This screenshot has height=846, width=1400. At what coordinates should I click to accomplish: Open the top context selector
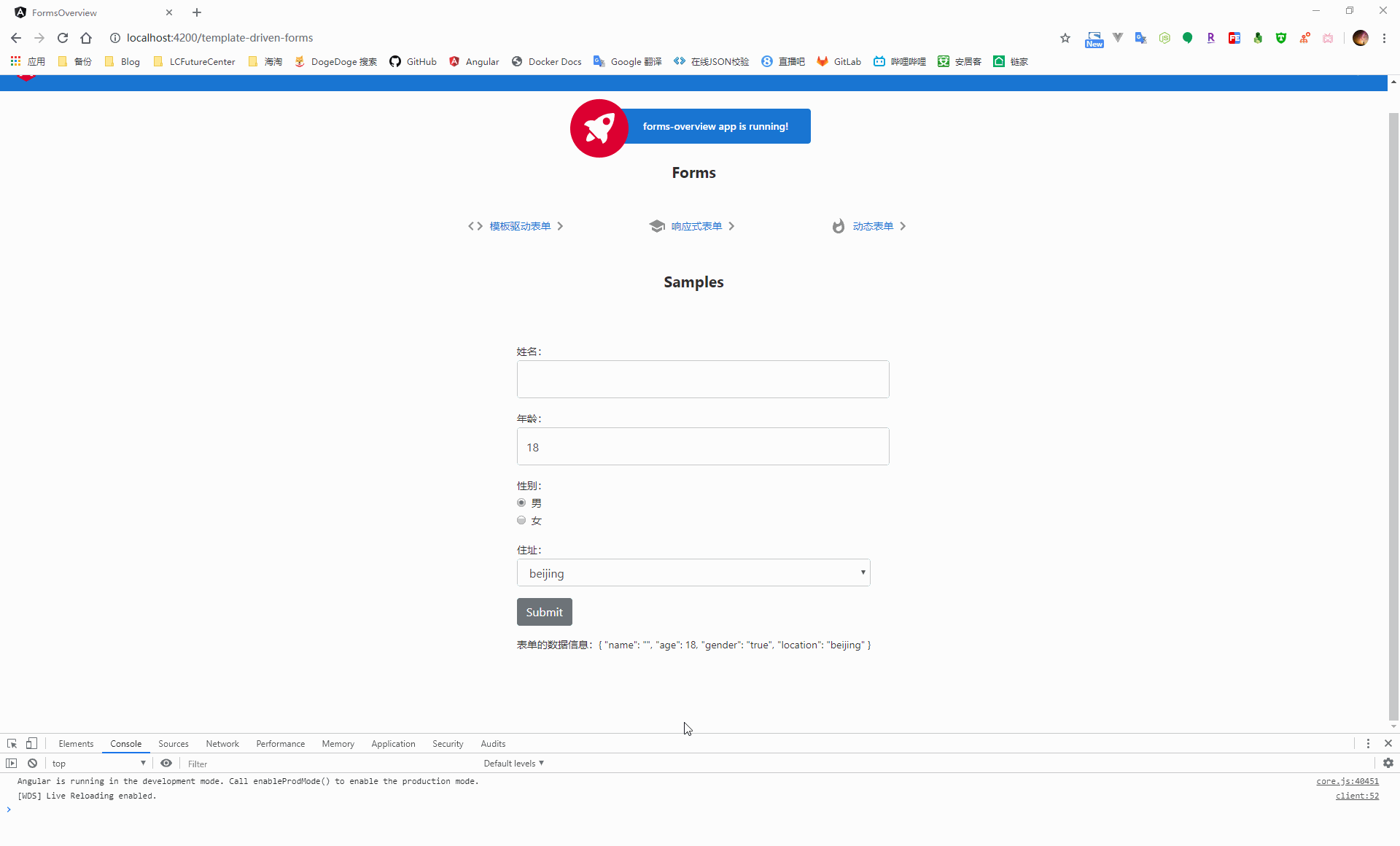click(98, 764)
